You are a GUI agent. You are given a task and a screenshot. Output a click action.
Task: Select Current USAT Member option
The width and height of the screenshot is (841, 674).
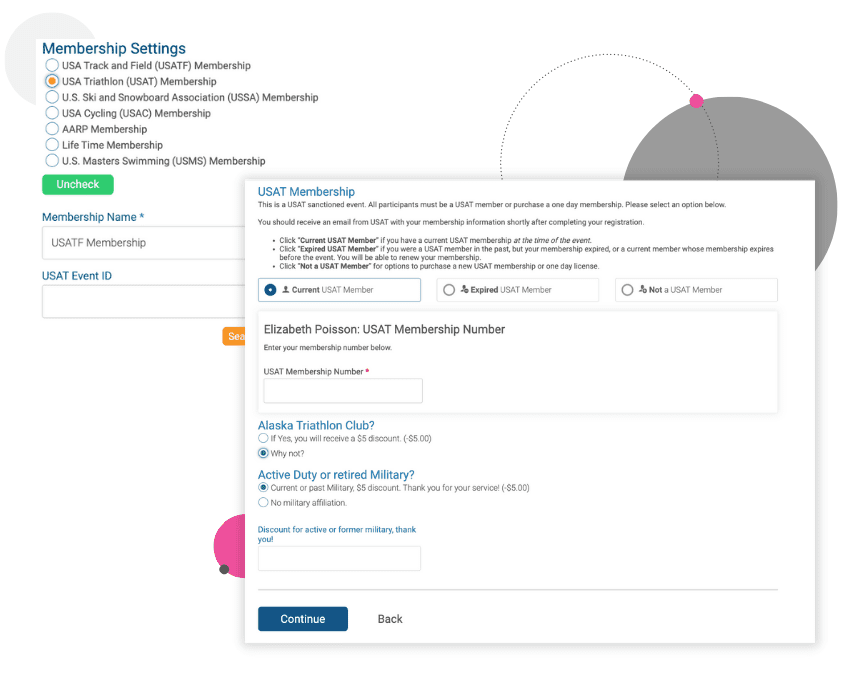340,290
